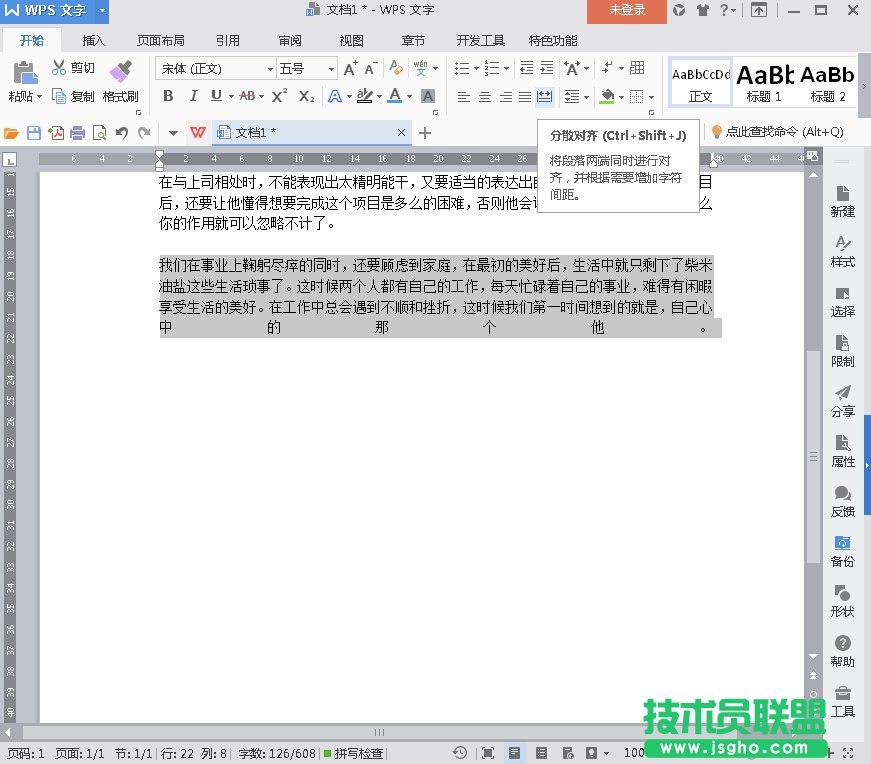Click the center alignment icon
Image resolution: width=871 pixels, height=764 pixels.
pyautogui.click(x=485, y=96)
